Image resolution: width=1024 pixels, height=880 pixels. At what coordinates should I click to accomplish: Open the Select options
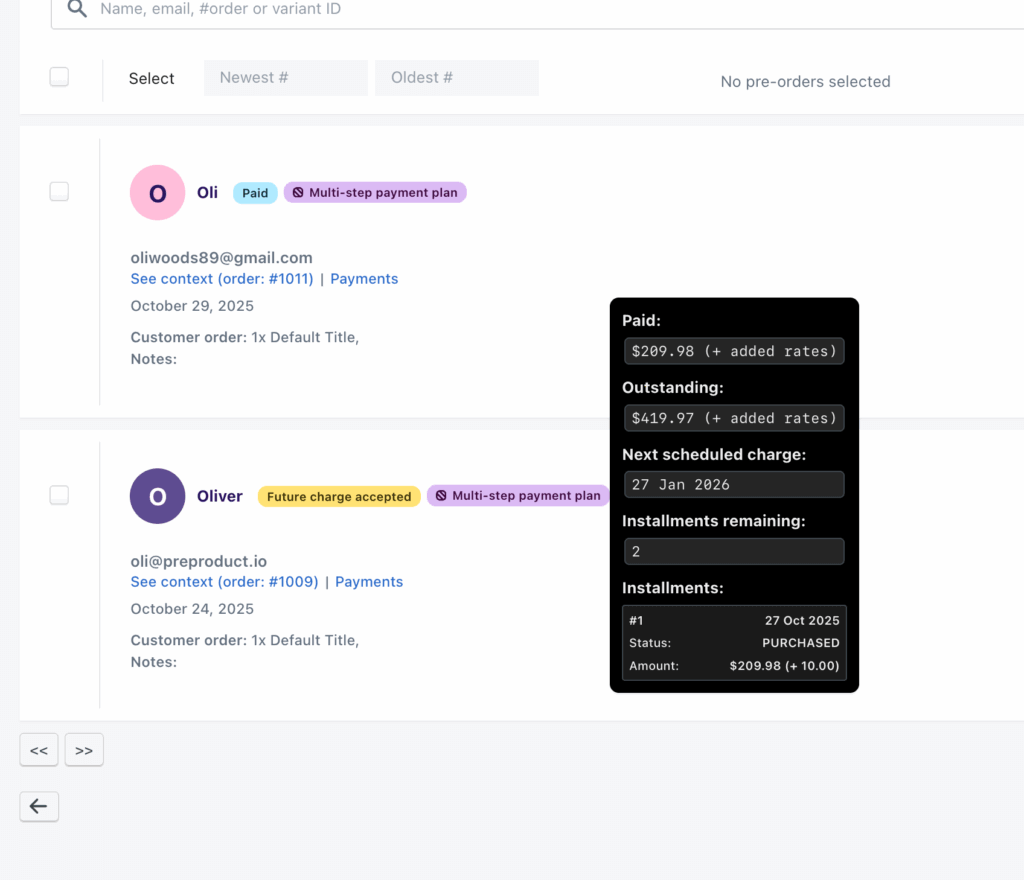(x=151, y=78)
